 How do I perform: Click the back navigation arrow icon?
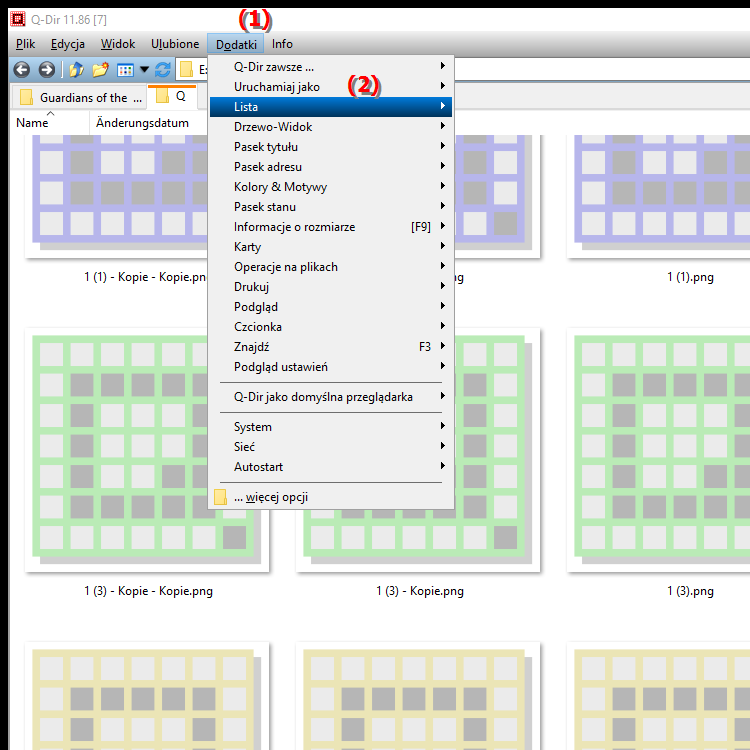[x=22, y=70]
